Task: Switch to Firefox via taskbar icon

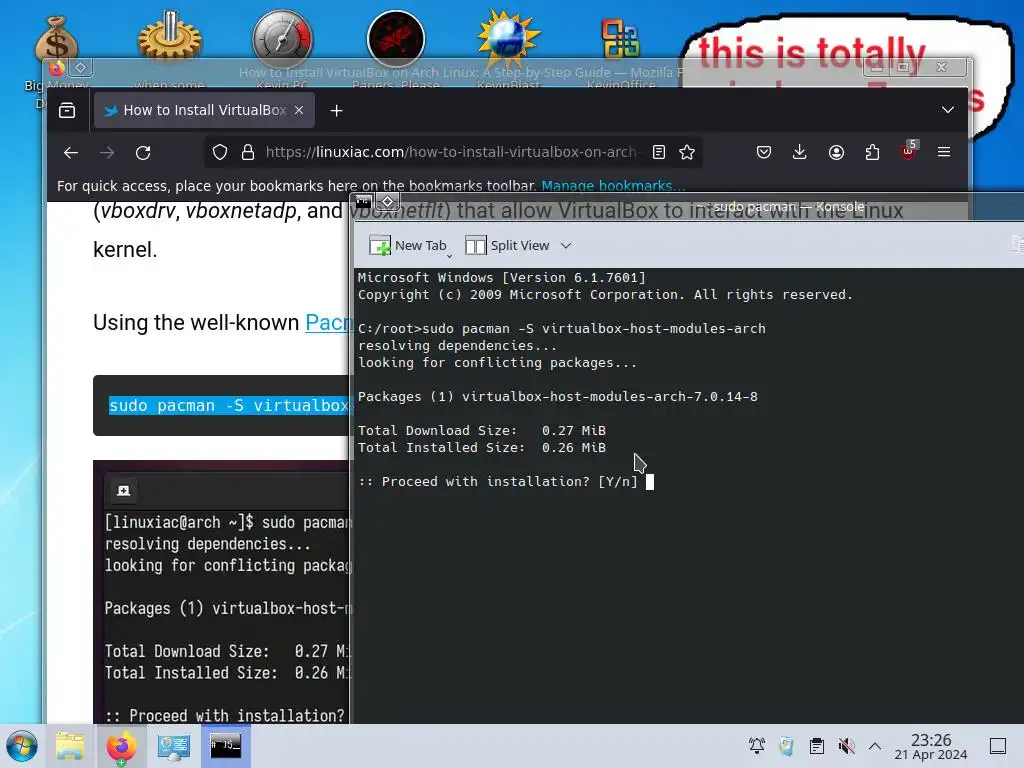Action: point(121,746)
